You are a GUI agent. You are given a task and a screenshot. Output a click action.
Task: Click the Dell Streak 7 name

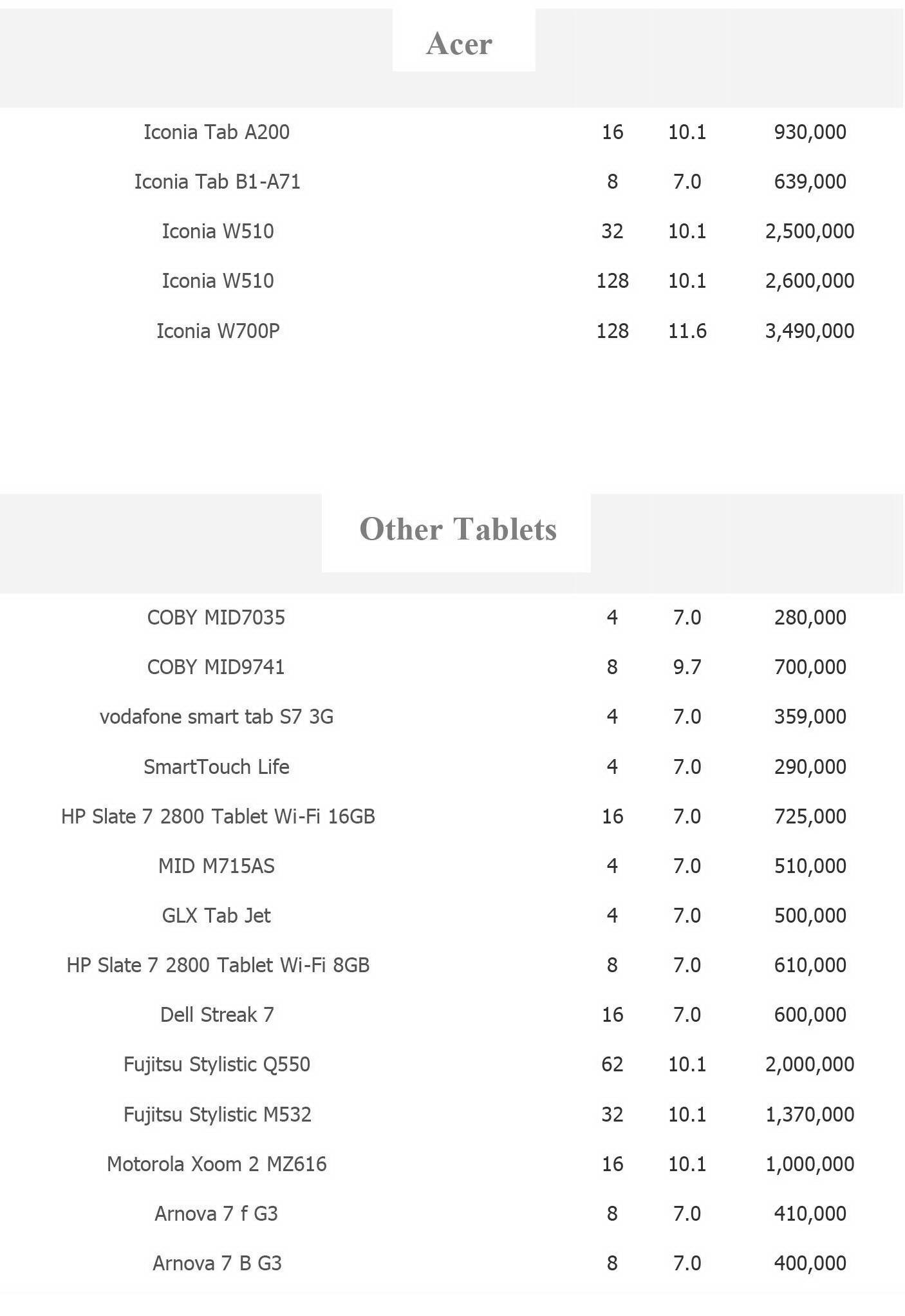(217, 1015)
